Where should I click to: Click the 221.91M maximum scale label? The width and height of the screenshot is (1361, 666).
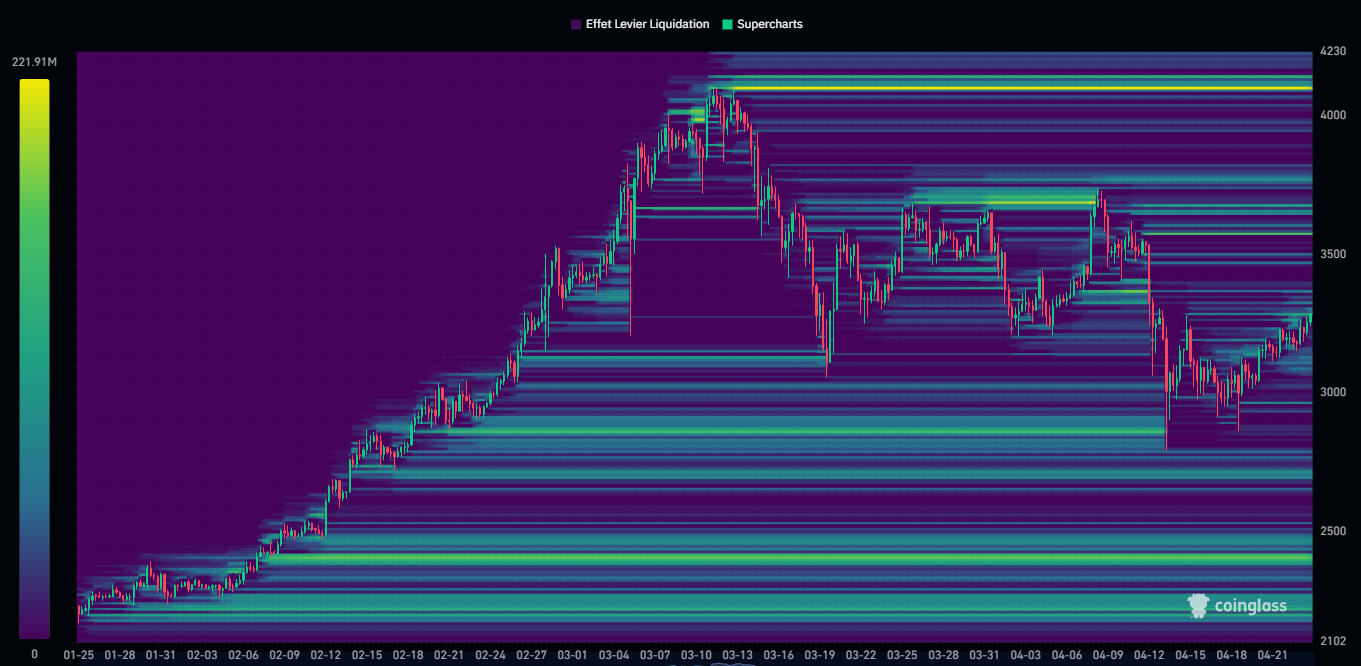(x=34, y=63)
